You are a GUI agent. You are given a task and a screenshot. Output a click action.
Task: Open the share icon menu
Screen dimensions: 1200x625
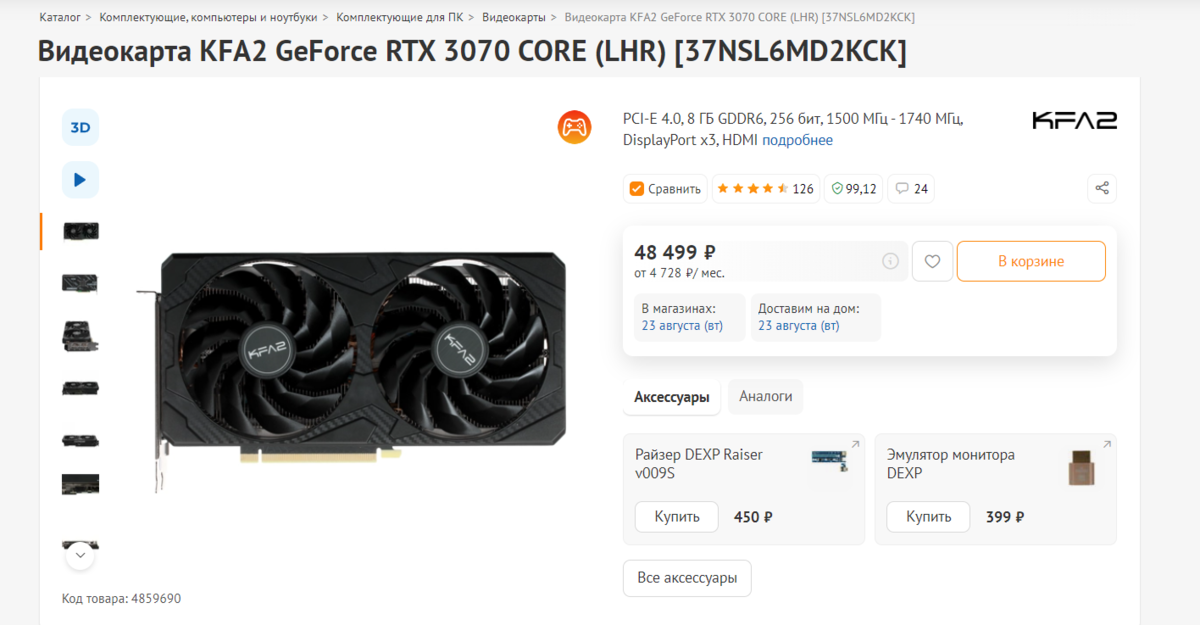click(1102, 188)
